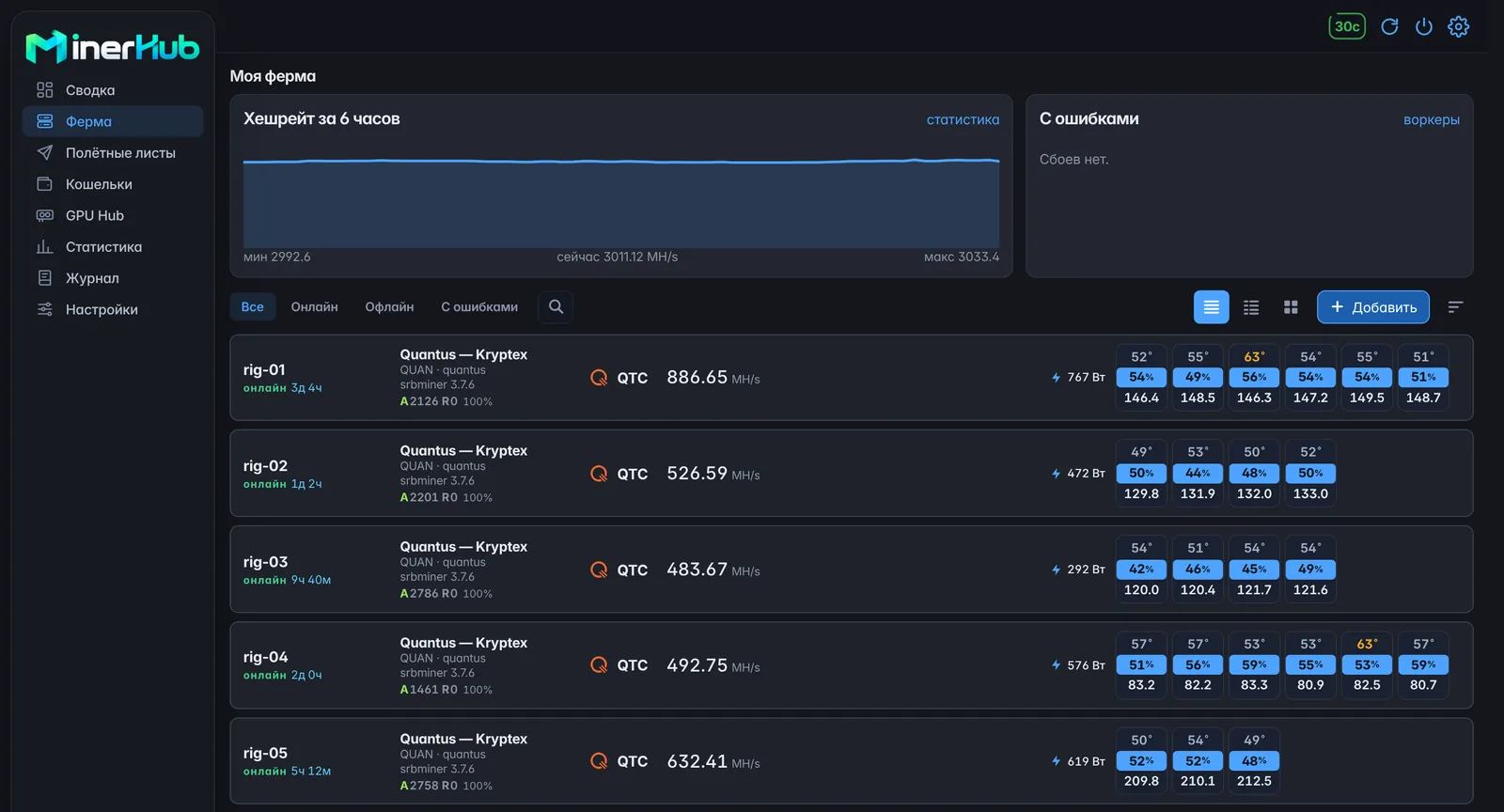Click the 42% fan bar on rig-03

click(1141, 569)
